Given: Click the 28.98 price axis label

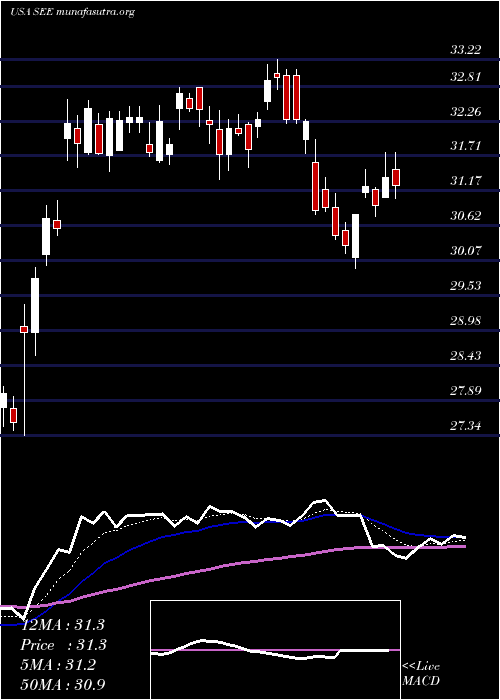Looking at the screenshot, I should click(x=466, y=321).
